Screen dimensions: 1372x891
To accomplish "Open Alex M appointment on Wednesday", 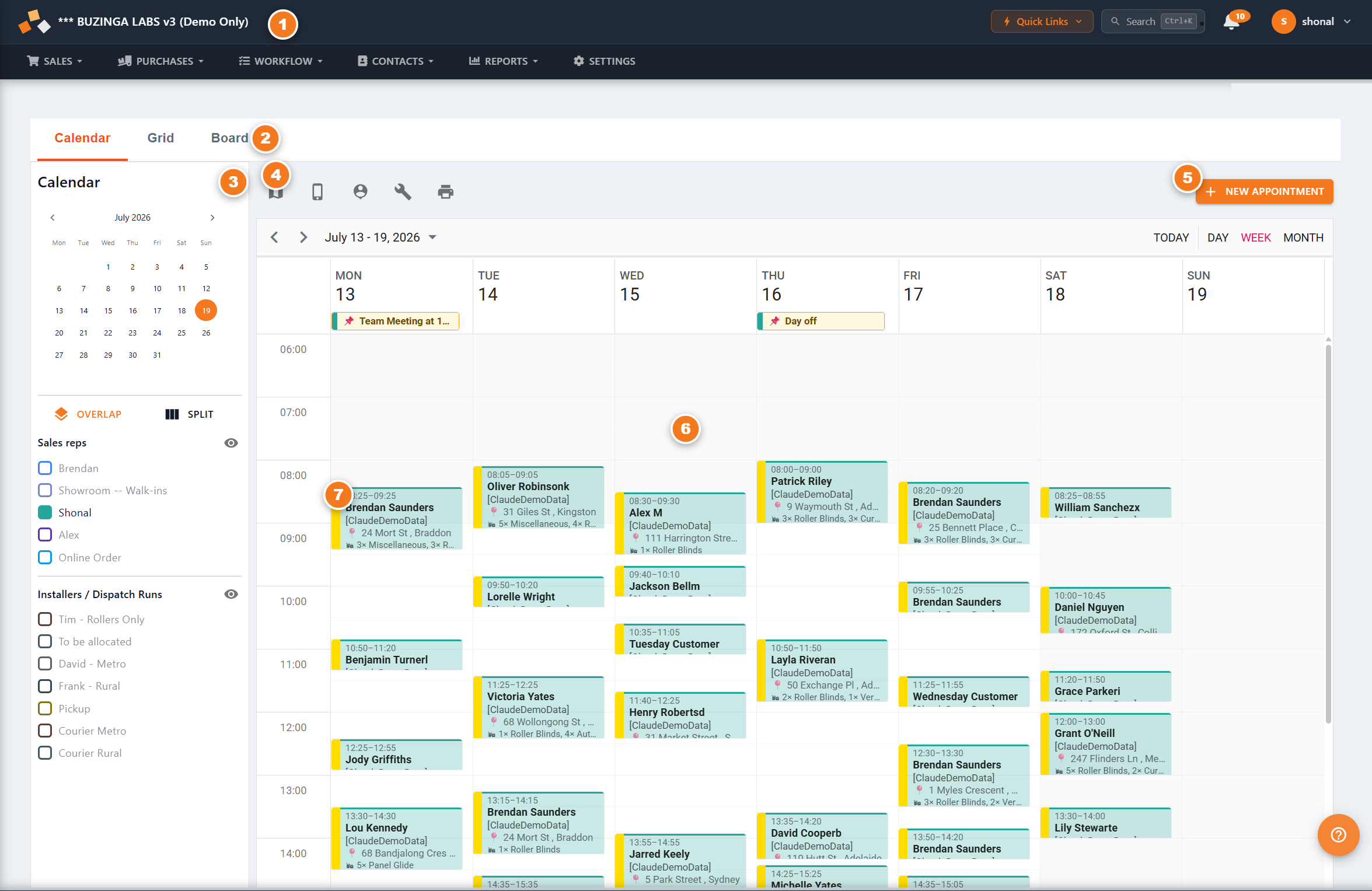I will pos(681,524).
